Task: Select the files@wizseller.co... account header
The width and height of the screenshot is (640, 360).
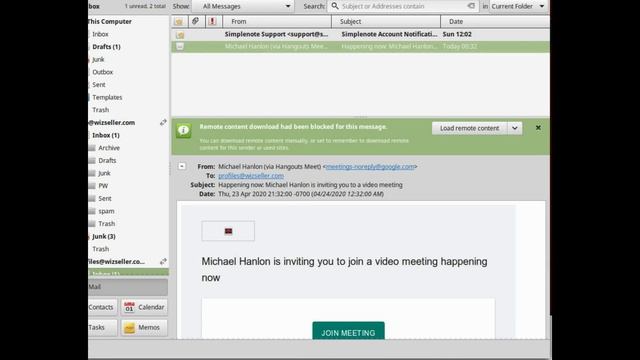Action: click(116, 262)
